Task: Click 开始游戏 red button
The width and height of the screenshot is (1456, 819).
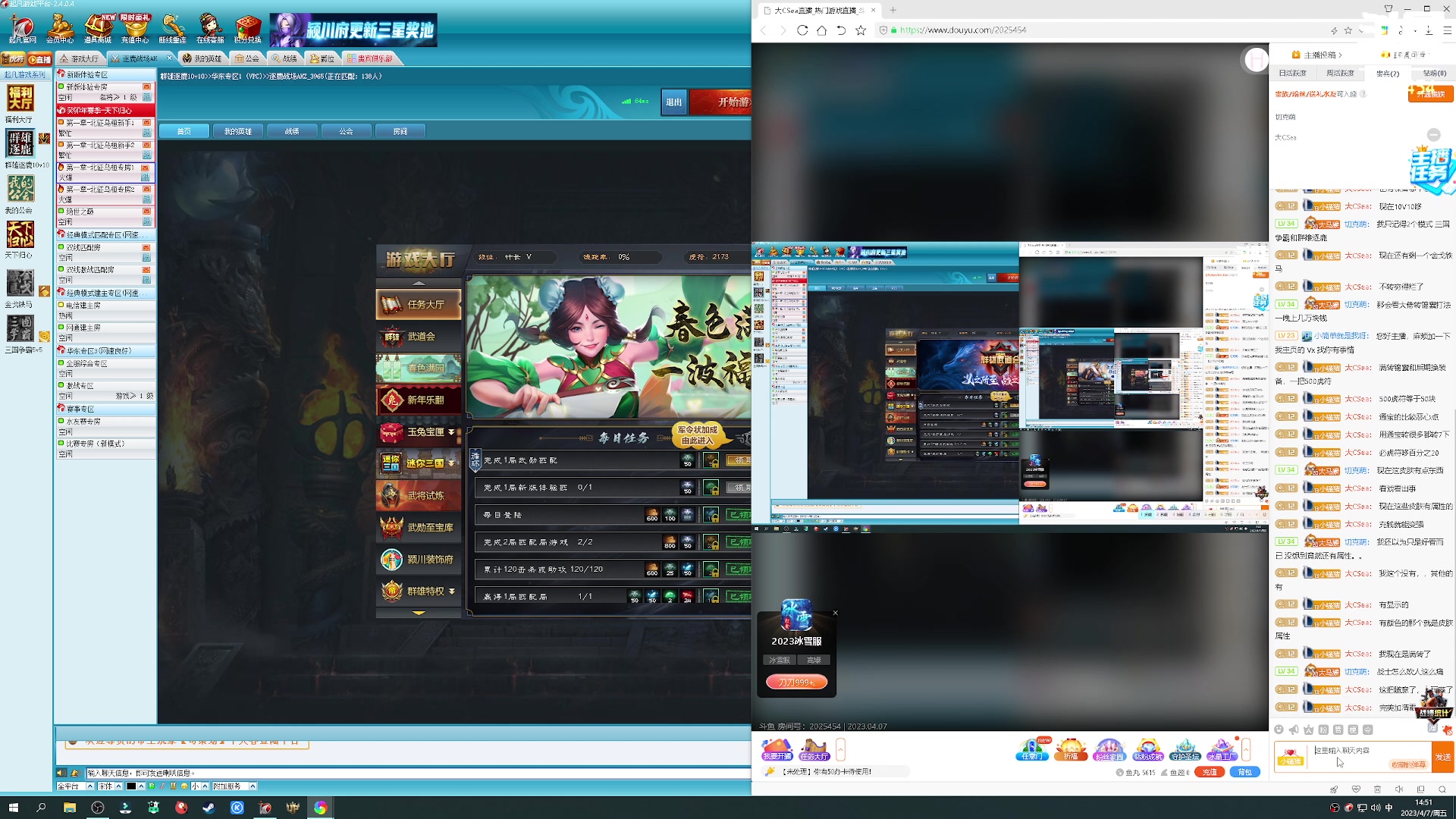Action: (x=721, y=102)
